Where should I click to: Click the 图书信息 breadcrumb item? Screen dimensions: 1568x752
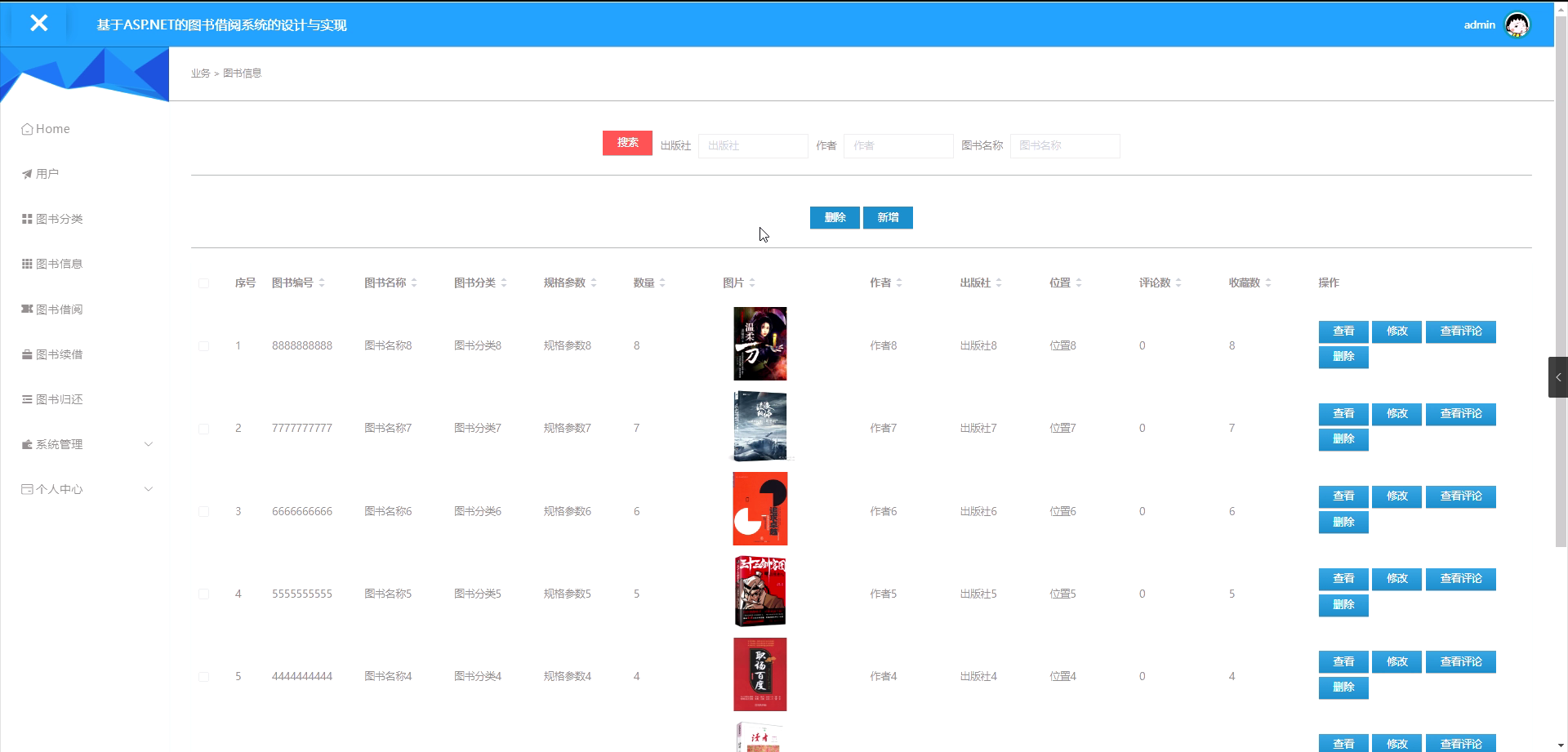tap(242, 73)
